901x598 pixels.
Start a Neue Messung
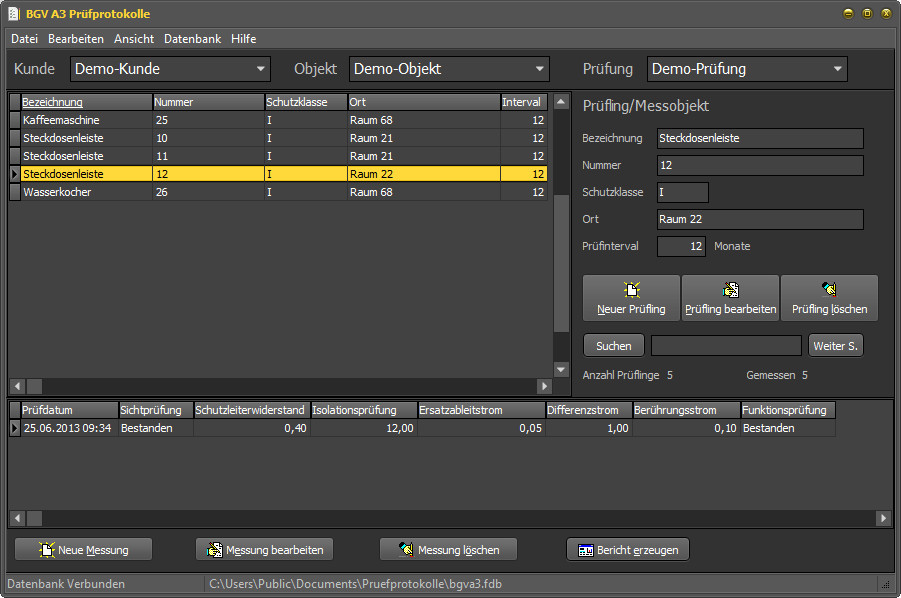point(83,549)
